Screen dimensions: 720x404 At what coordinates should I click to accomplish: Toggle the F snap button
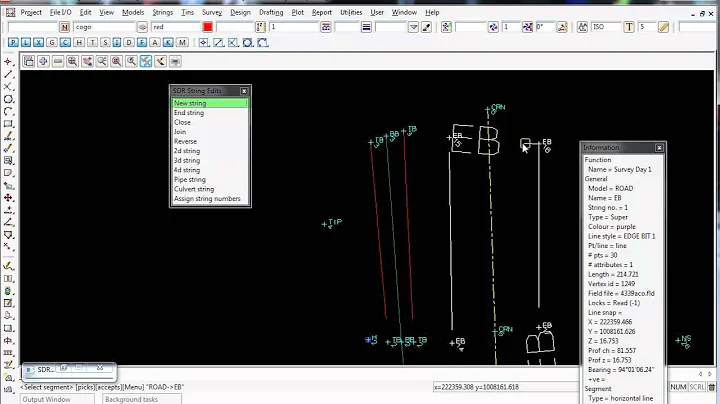pos(142,43)
